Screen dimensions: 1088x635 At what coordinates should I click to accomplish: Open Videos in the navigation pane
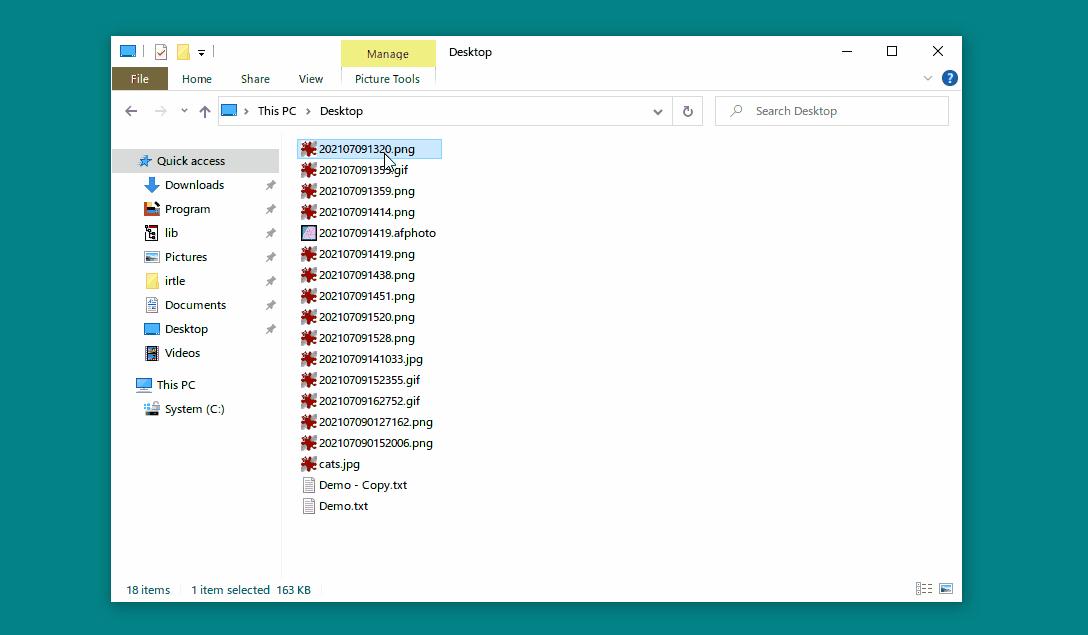tap(182, 353)
